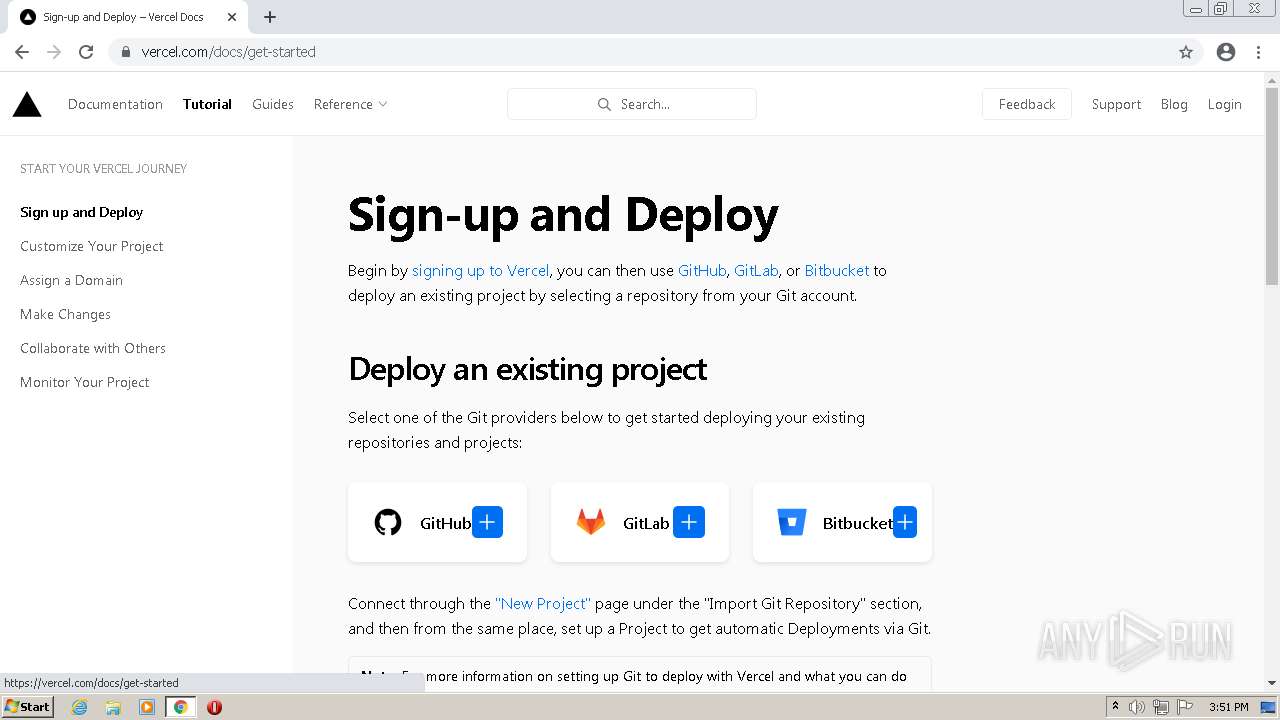The width and height of the screenshot is (1280, 720).
Task: Click the Action Center flag icon
Action: pos(1185,707)
